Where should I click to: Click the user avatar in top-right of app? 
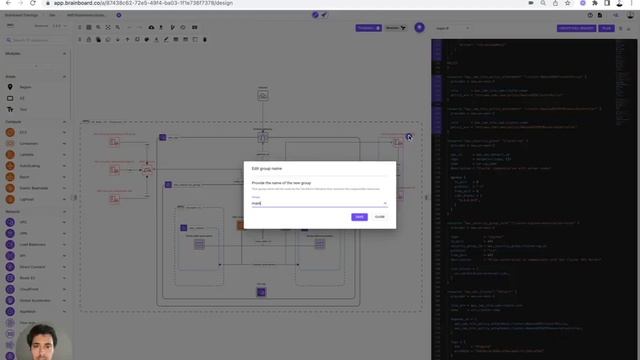point(630,15)
